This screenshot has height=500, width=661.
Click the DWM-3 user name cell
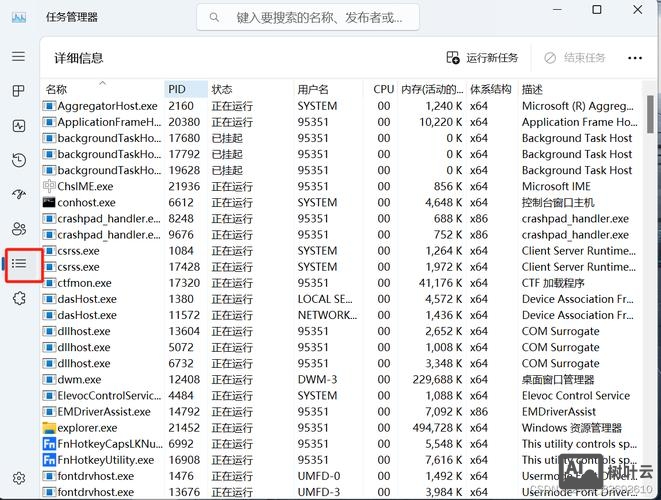pos(317,379)
